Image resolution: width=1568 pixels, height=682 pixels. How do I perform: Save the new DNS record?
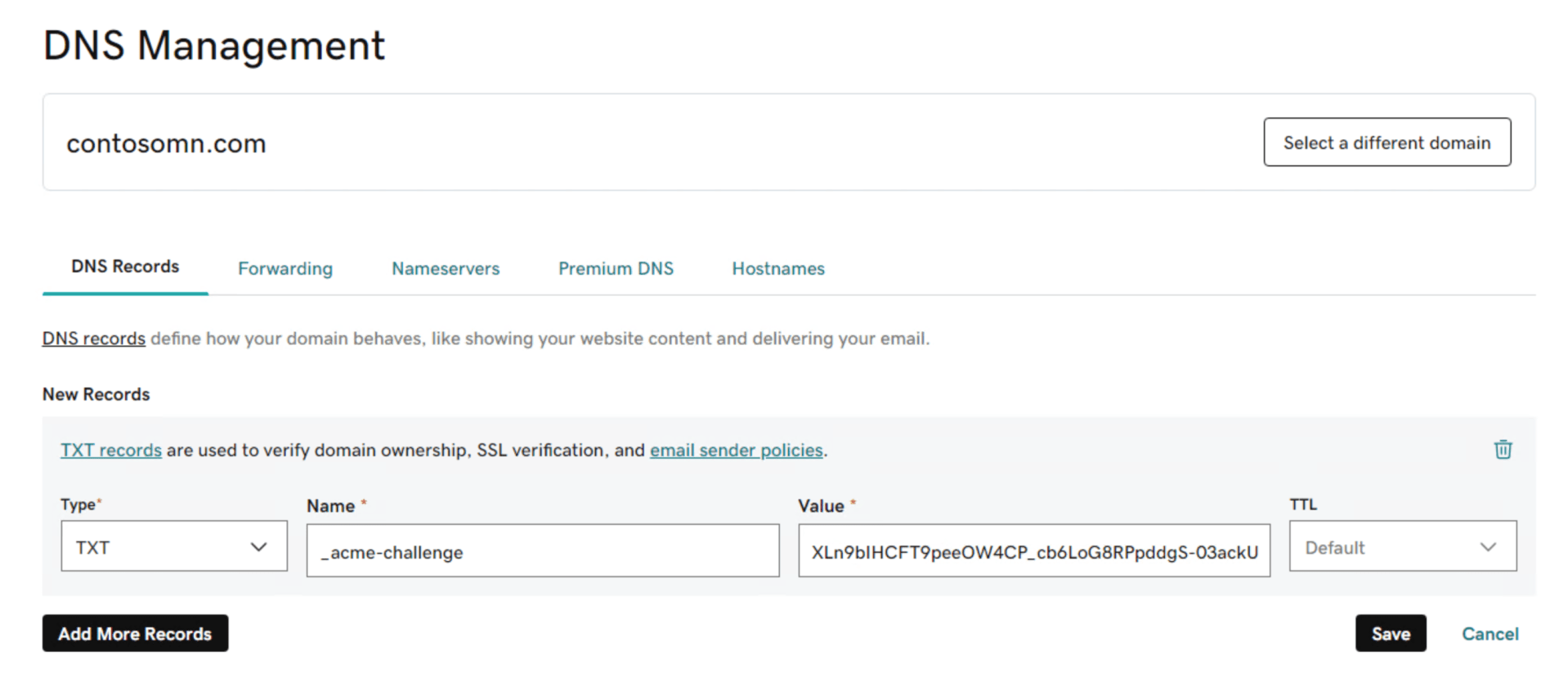coord(1390,634)
